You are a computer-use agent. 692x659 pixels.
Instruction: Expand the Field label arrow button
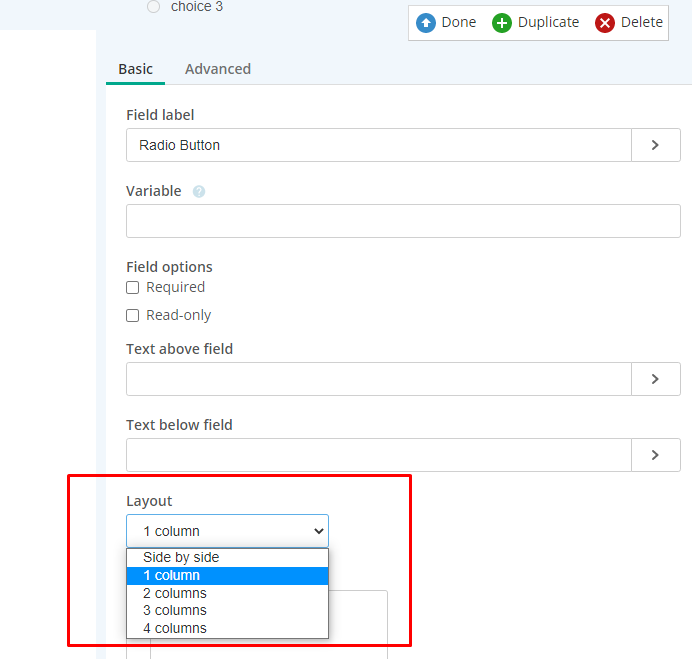pyautogui.click(x=655, y=145)
